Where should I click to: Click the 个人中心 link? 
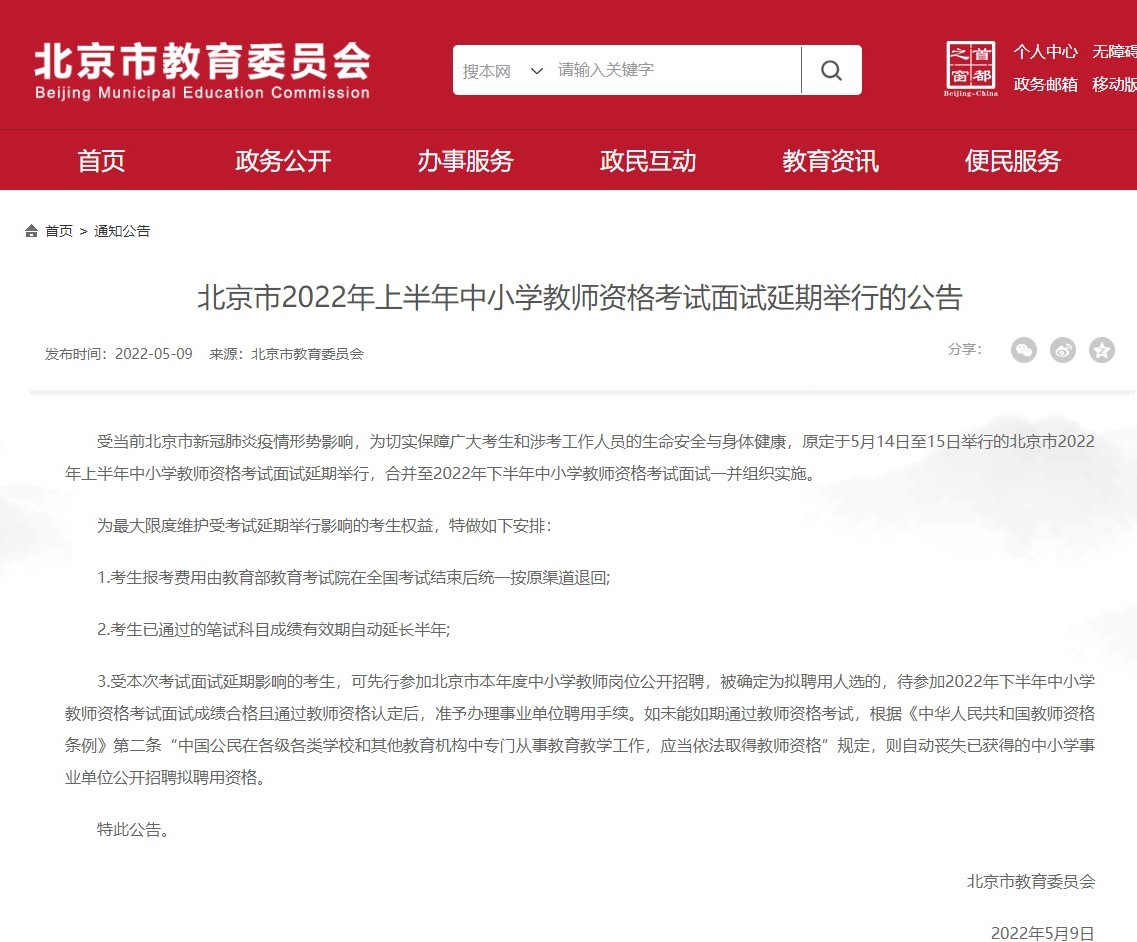pyautogui.click(x=1045, y=52)
